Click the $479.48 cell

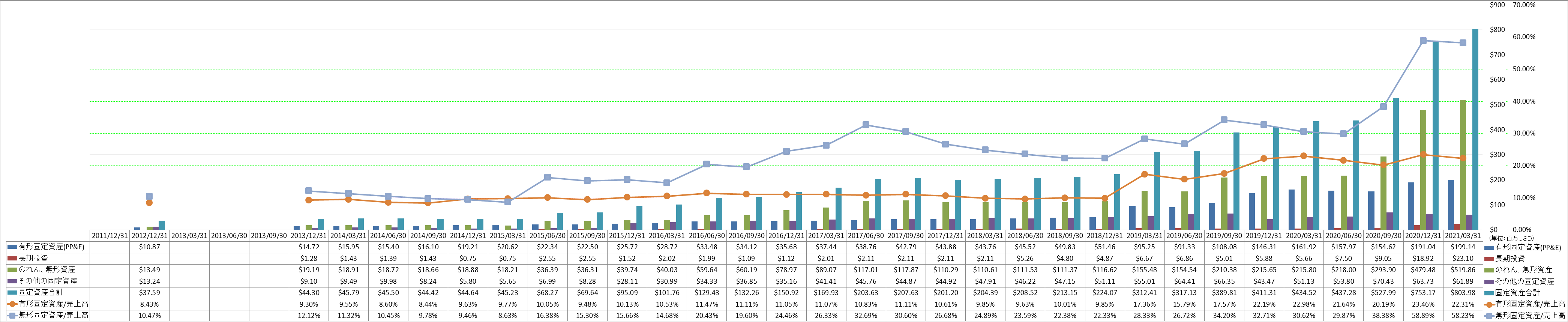pos(1423,270)
